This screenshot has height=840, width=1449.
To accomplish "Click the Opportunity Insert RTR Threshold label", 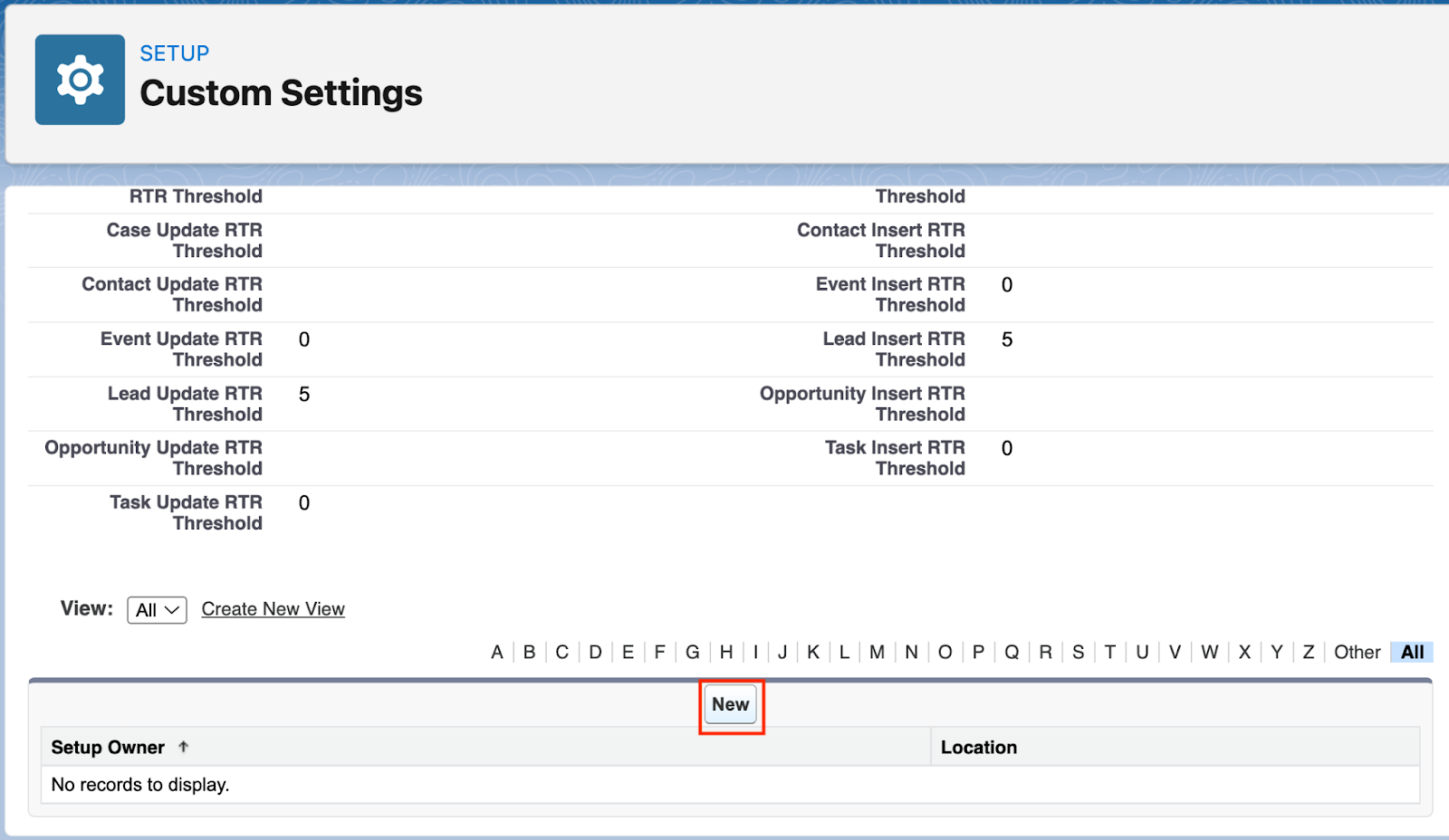I will [862, 404].
